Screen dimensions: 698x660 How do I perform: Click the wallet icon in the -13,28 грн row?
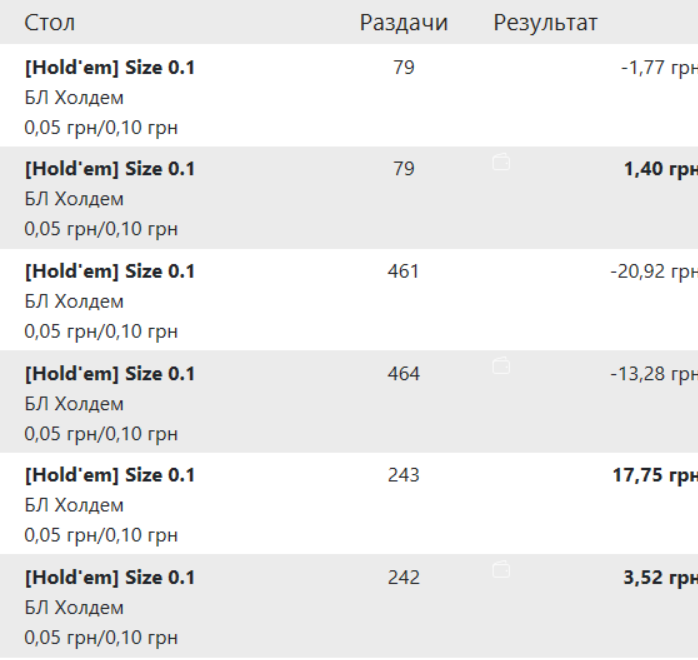501,366
